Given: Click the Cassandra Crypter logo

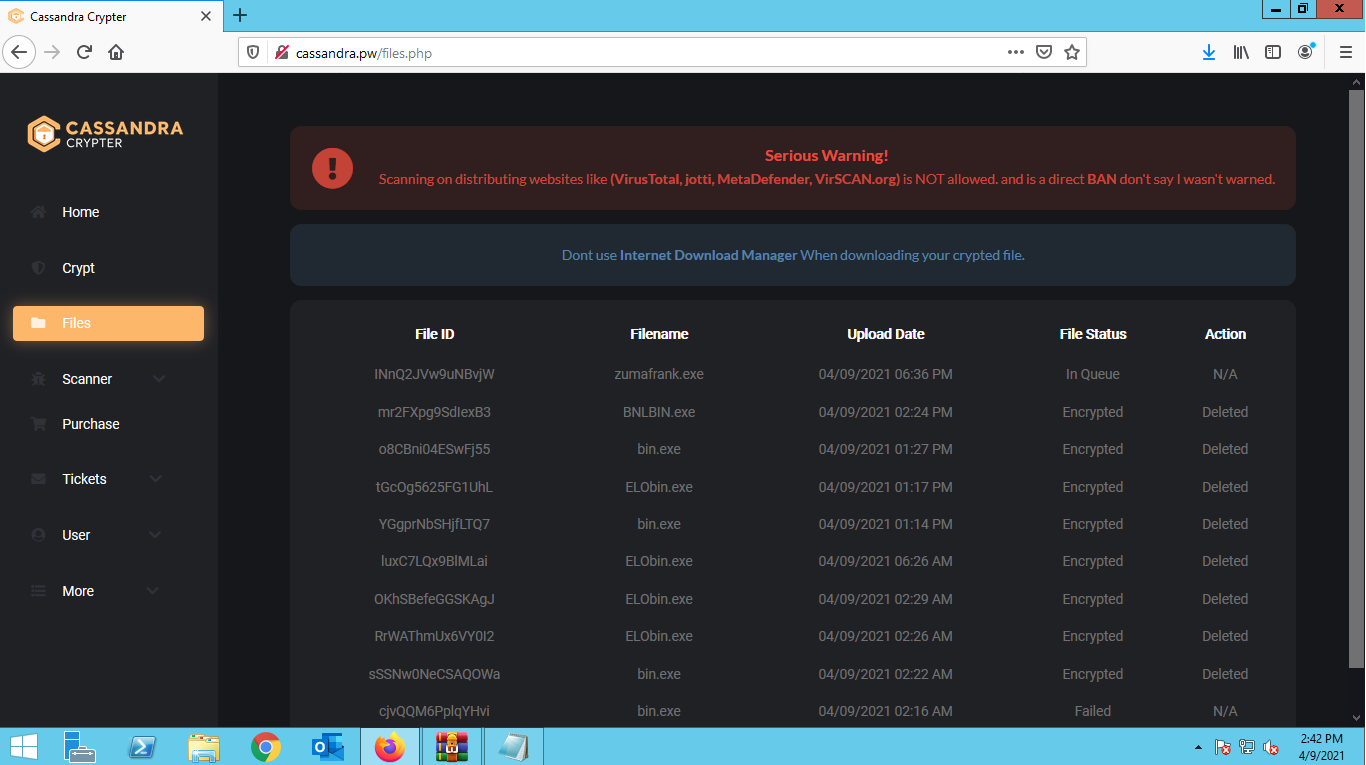Looking at the screenshot, I should (x=105, y=134).
